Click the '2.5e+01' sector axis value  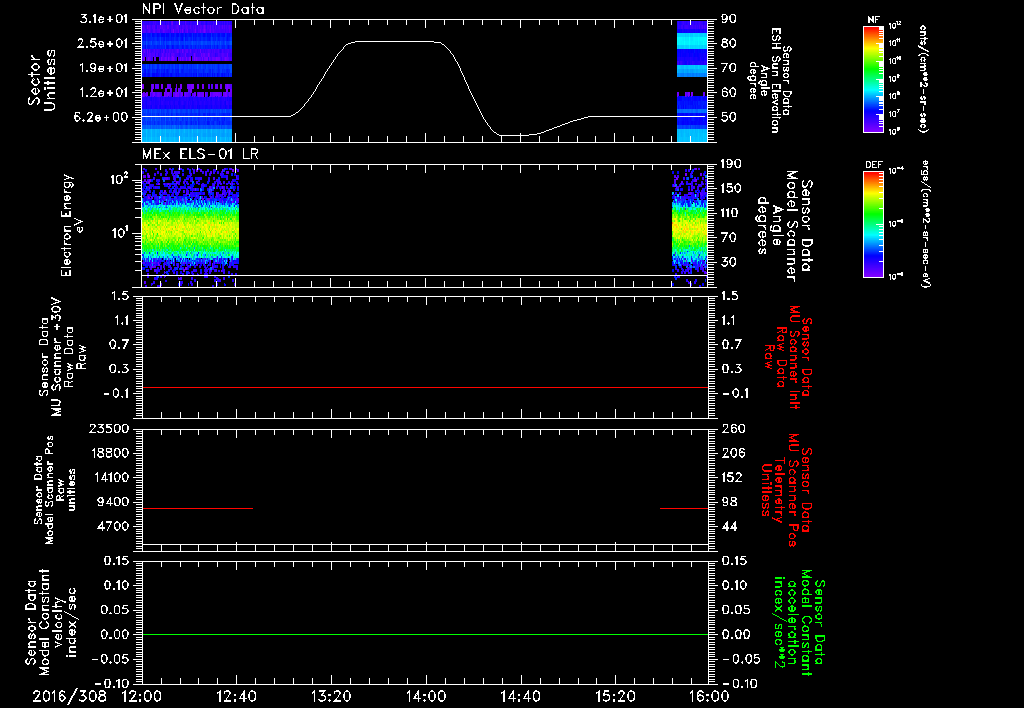104,43
